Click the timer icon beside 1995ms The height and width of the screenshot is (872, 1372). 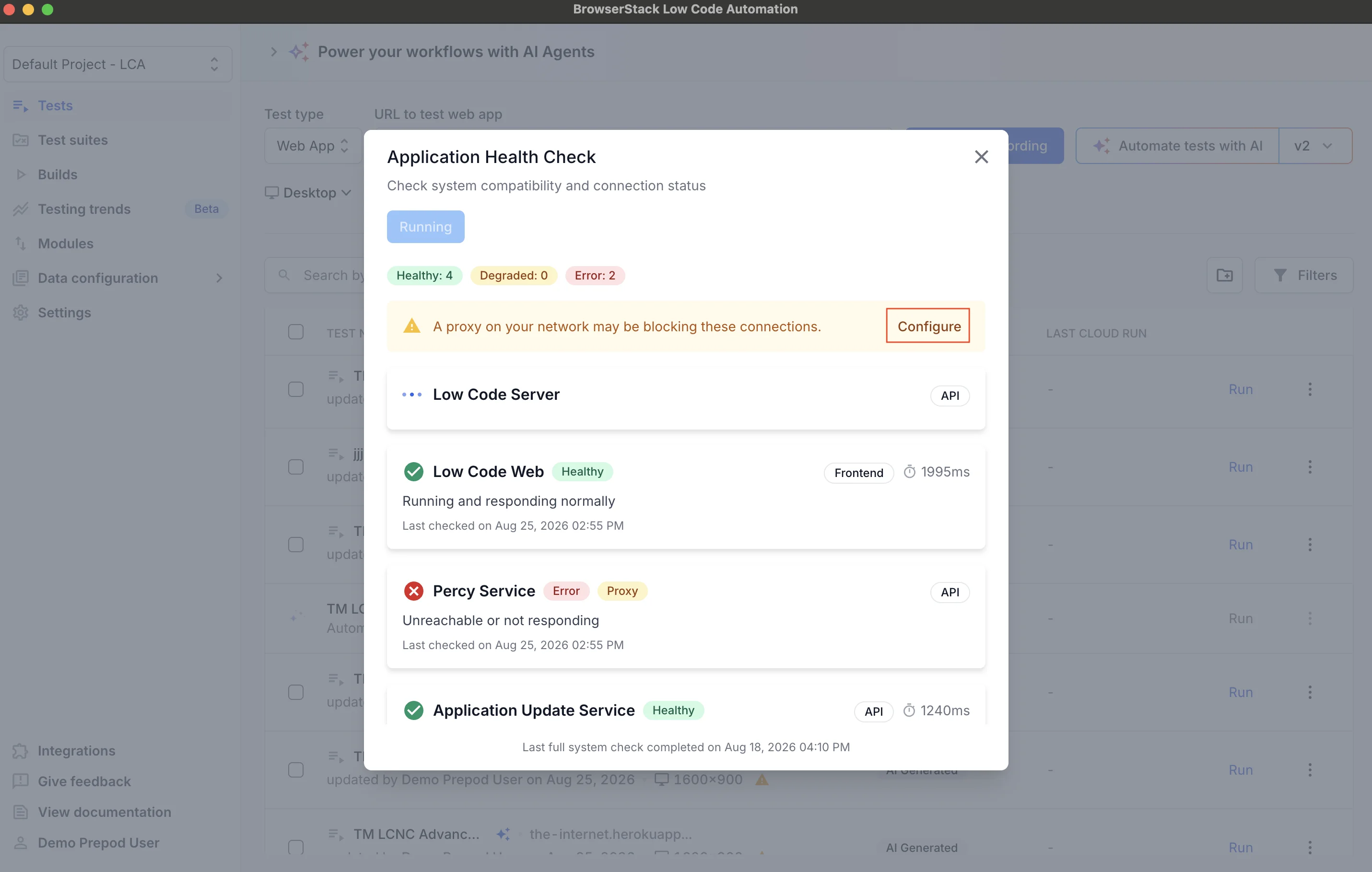click(x=909, y=472)
